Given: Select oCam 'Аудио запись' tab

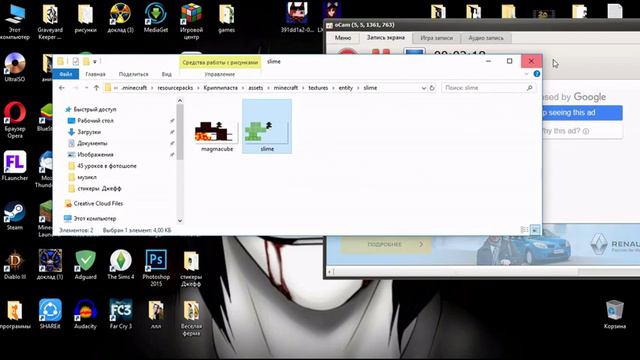Looking at the screenshot, I should [486, 38].
